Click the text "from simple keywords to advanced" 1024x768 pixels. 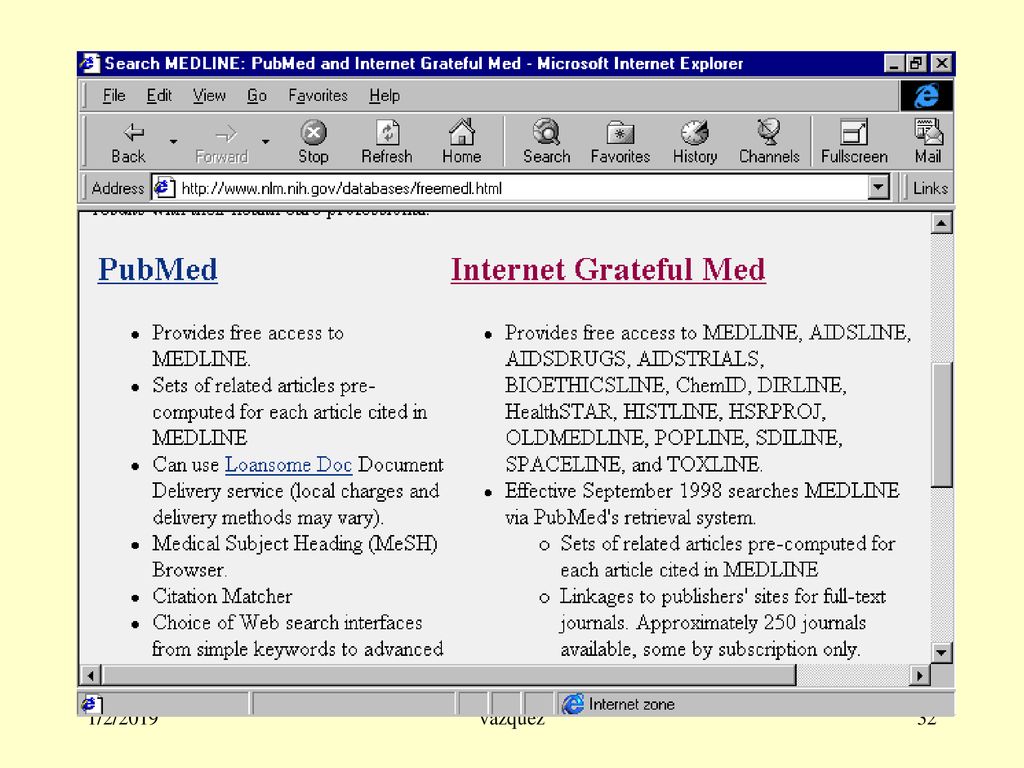(x=298, y=649)
